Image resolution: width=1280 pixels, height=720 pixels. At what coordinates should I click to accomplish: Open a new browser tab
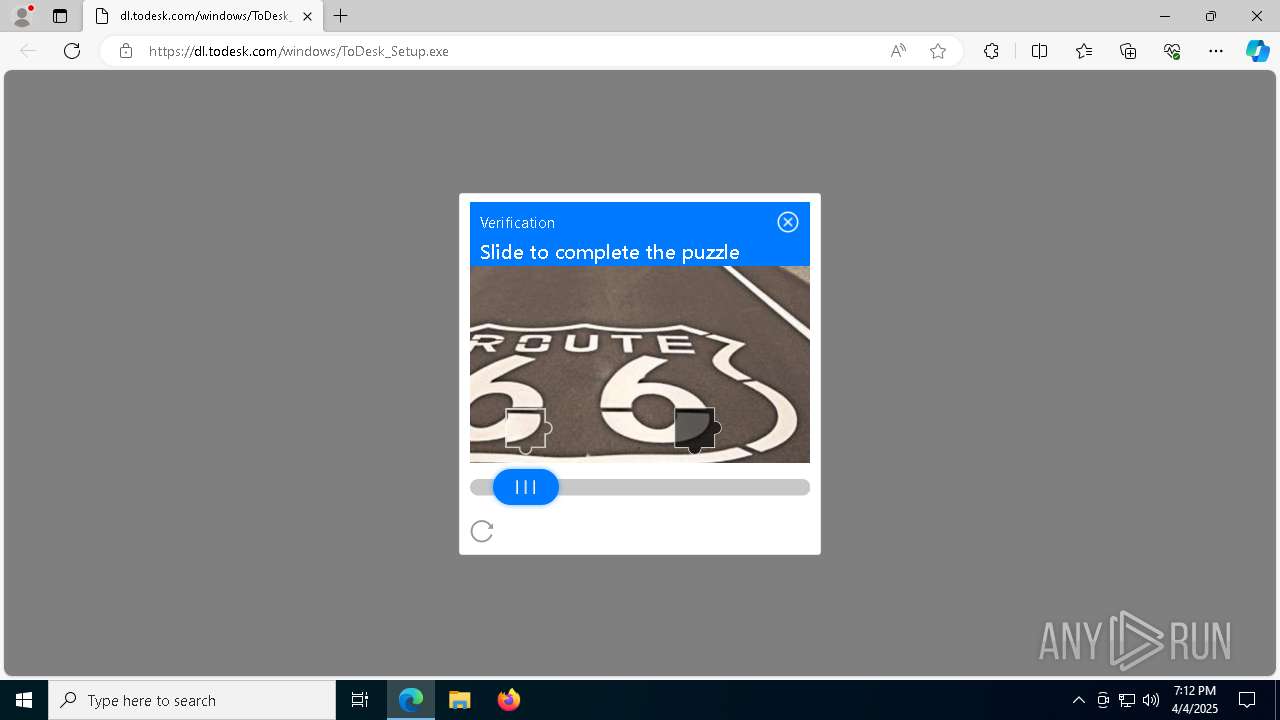tap(341, 16)
